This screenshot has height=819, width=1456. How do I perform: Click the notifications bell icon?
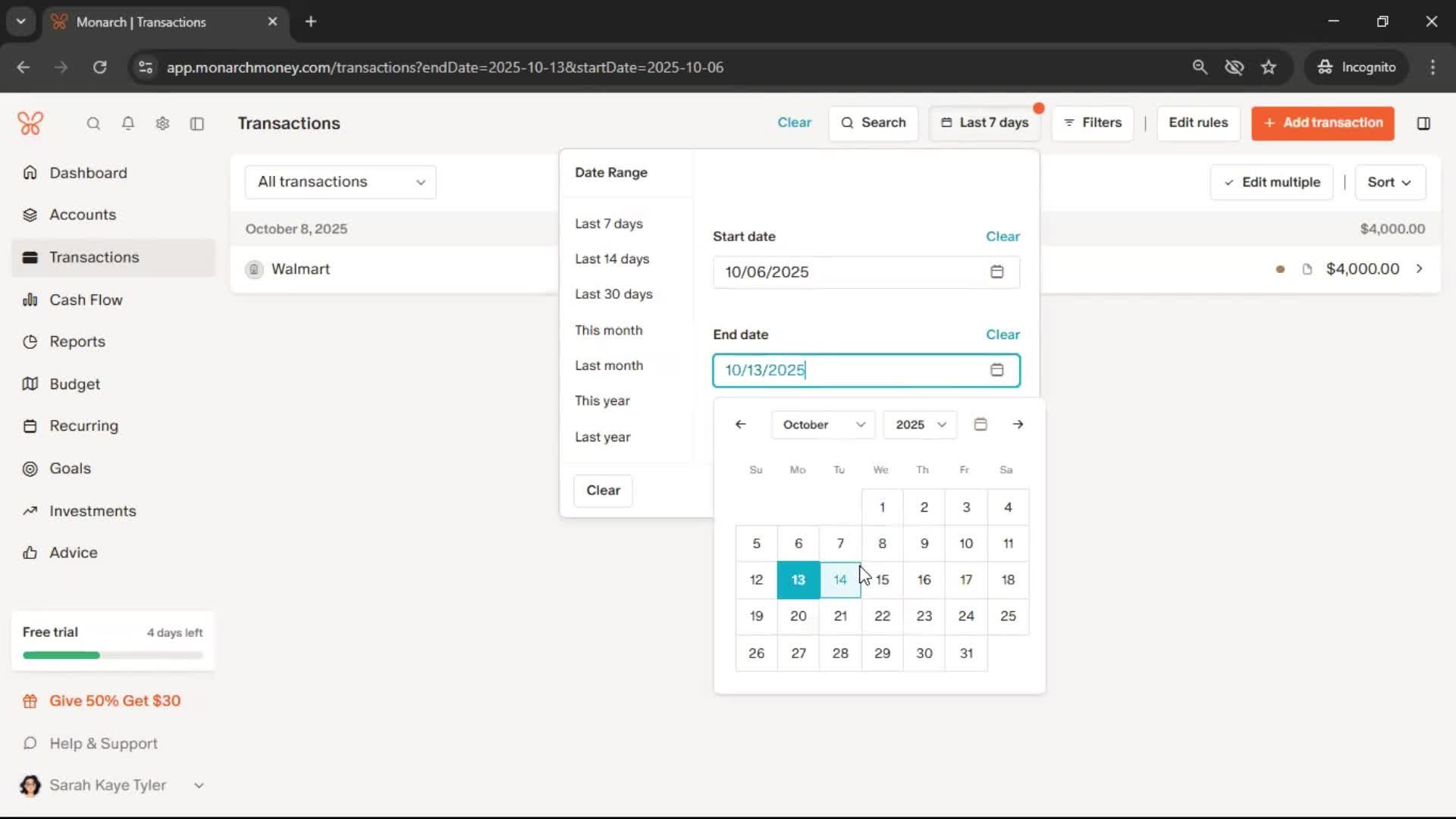tap(128, 124)
